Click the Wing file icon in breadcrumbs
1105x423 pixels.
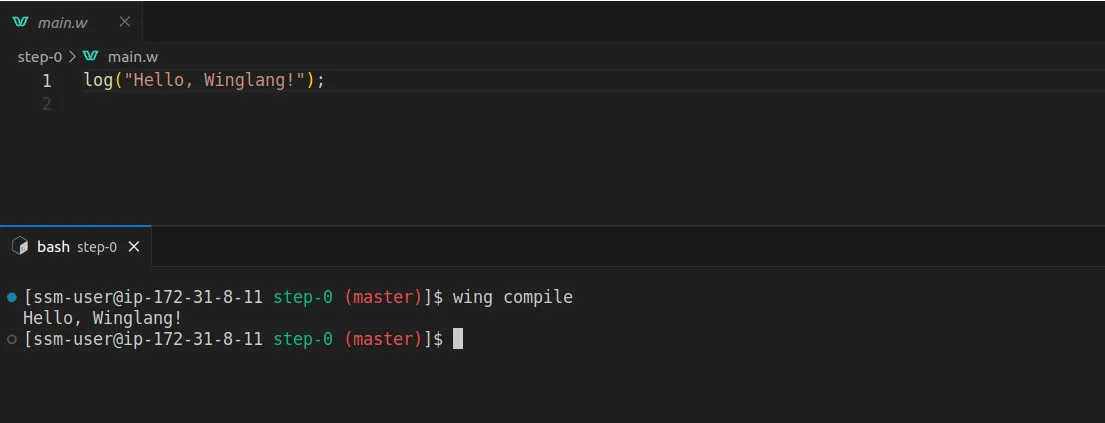(91, 57)
